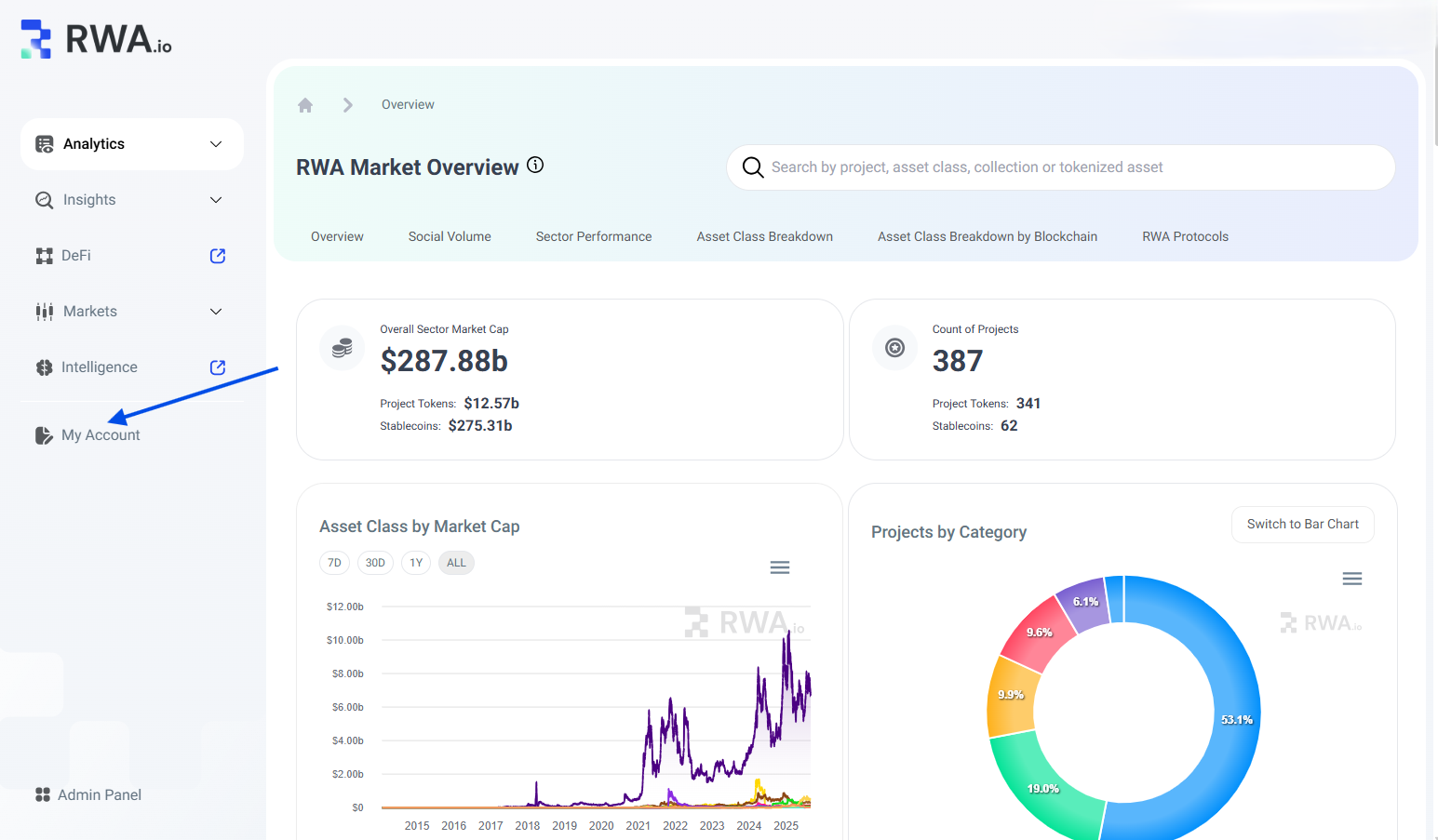Screen dimensions: 1438x840
Task: Expand the Analytics menu chevron
Action: 216,144
